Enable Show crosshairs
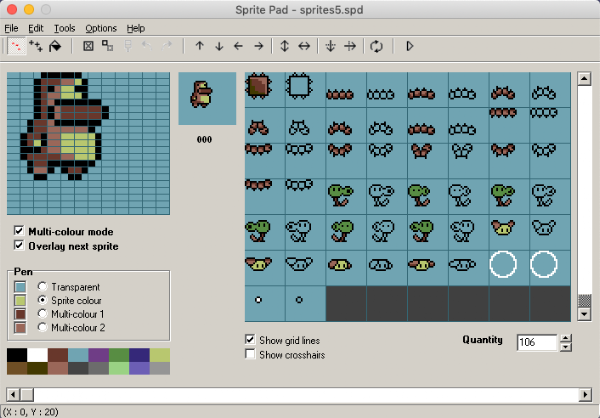 (250, 354)
